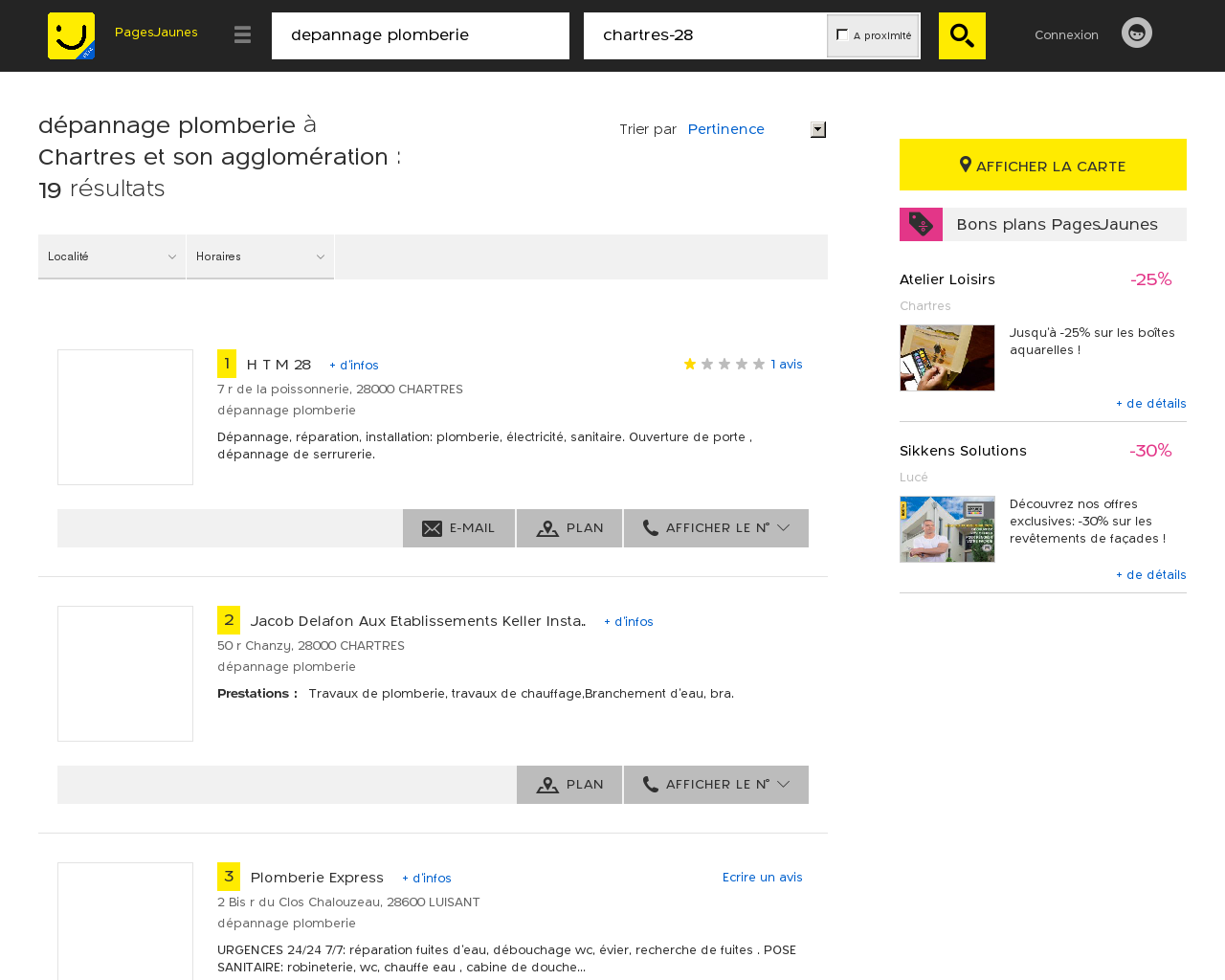Click the 'depannage plomberie' search field
Viewport: 1225px width, 980px height.
pyautogui.click(x=420, y=35)
